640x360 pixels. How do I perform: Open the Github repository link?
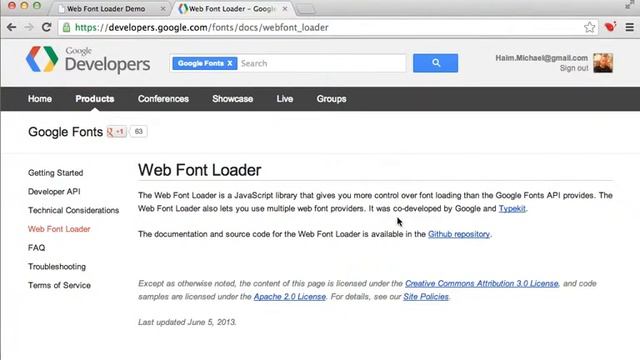point(459,234)
